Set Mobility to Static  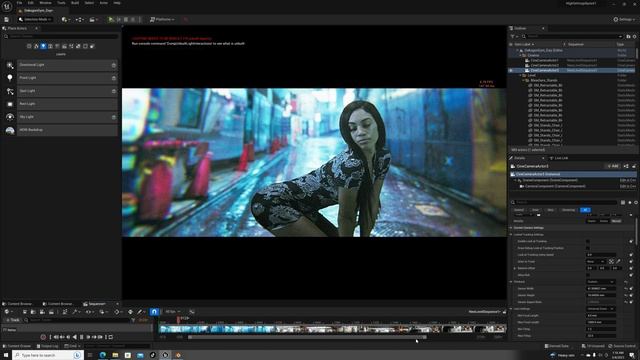[591, 221]
